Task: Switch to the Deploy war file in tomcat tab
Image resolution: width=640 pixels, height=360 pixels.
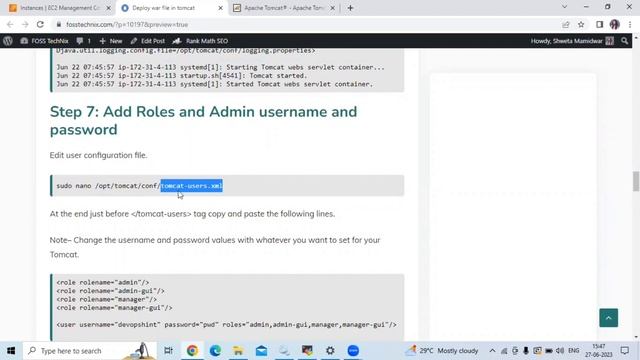Action: (x=171, y=8)
